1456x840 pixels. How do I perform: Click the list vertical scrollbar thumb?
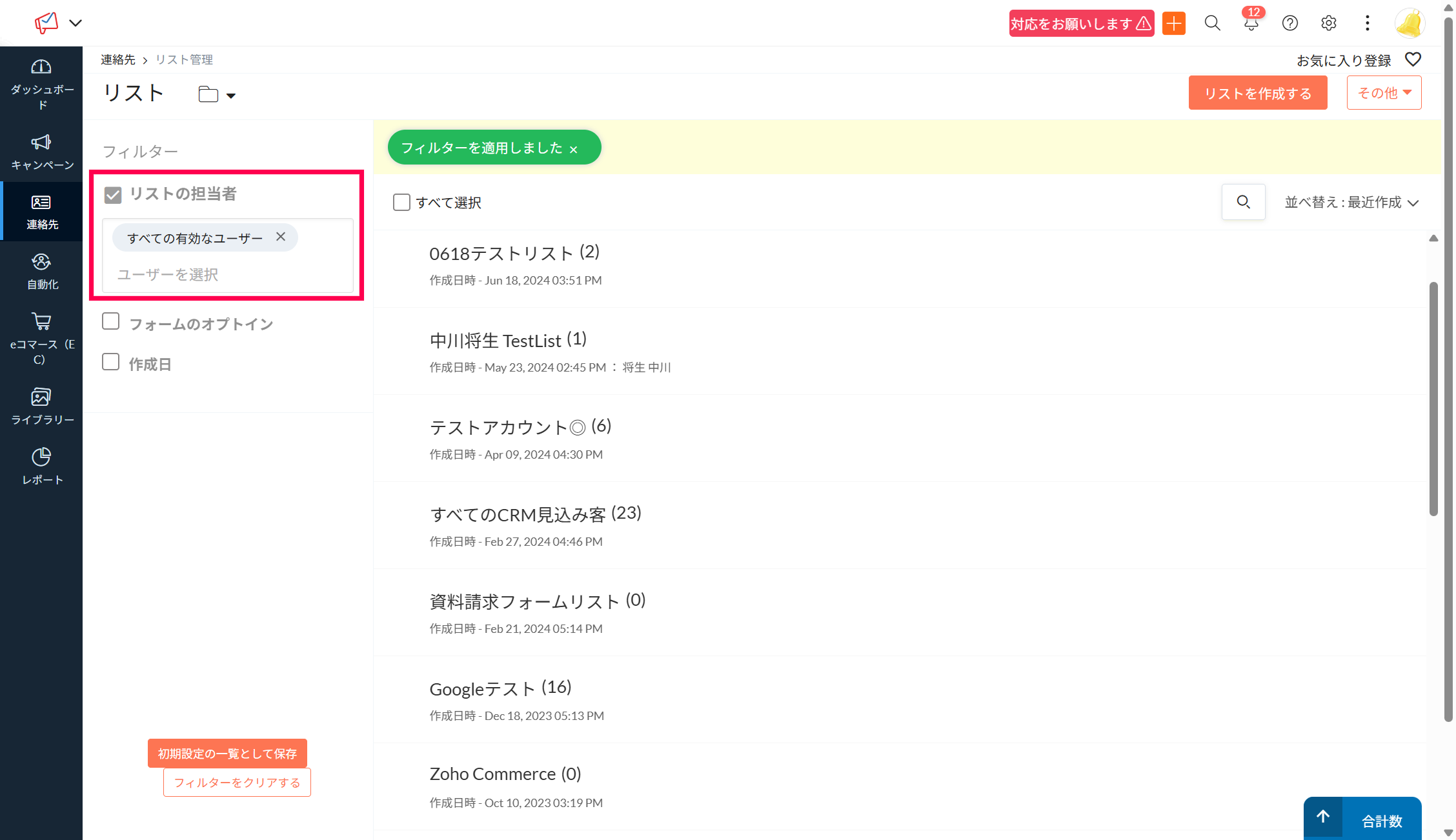click(x=1433, y=398)
